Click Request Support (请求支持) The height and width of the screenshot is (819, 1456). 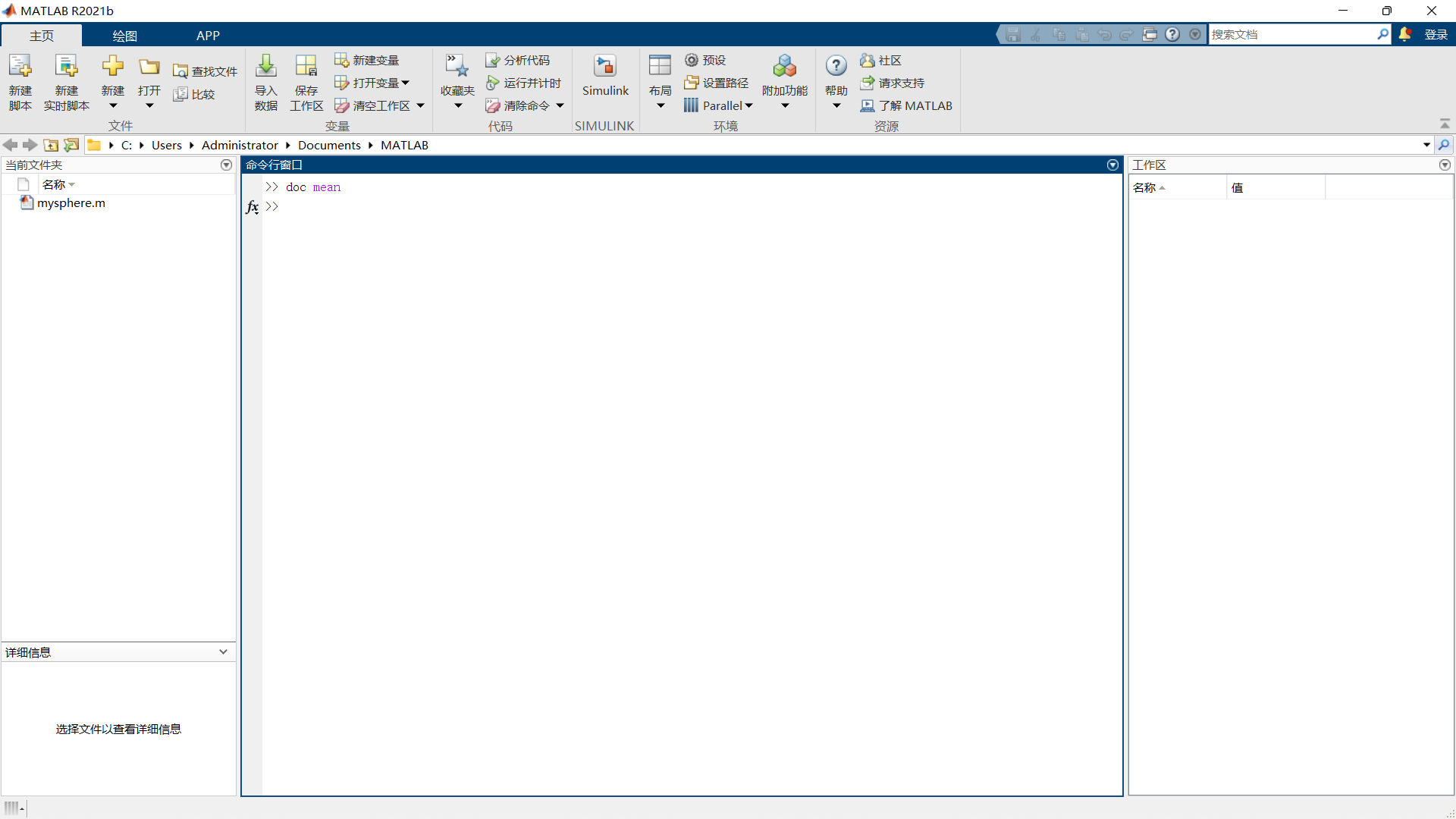pyautogui.click(x=893, y=83)
